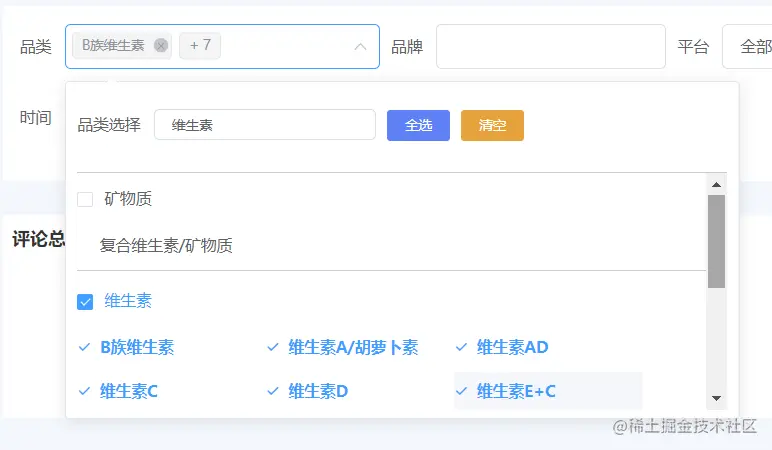772x450 pixels.
Task: Remove the B族维生素 tag with its x icon
Action: (x=161, y=46)
